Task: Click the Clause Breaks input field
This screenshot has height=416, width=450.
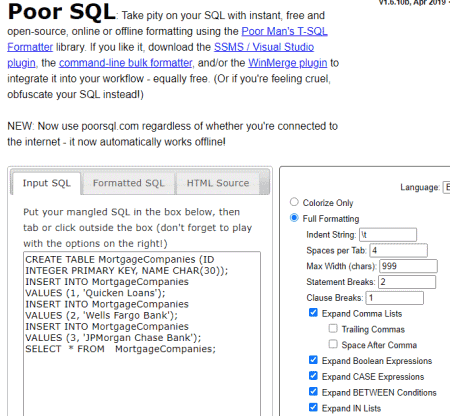Action: click(x=395, y=298)
